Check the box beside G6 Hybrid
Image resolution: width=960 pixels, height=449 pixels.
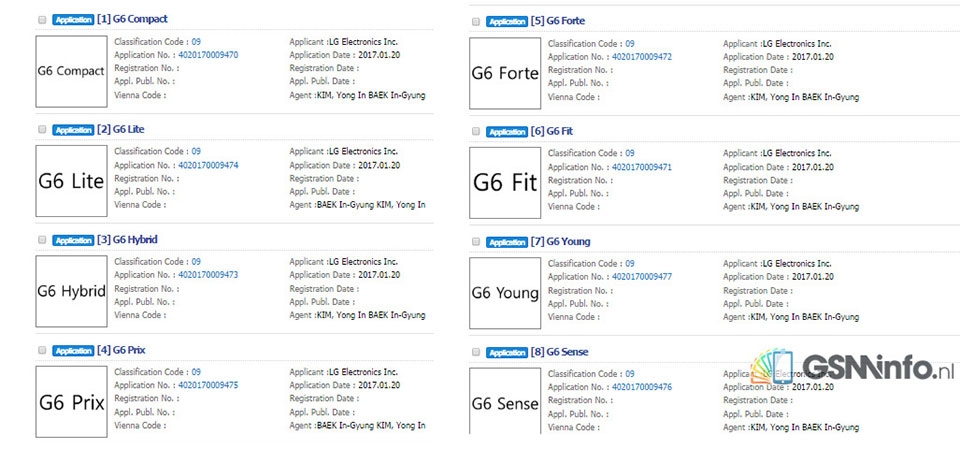(42, 240)
